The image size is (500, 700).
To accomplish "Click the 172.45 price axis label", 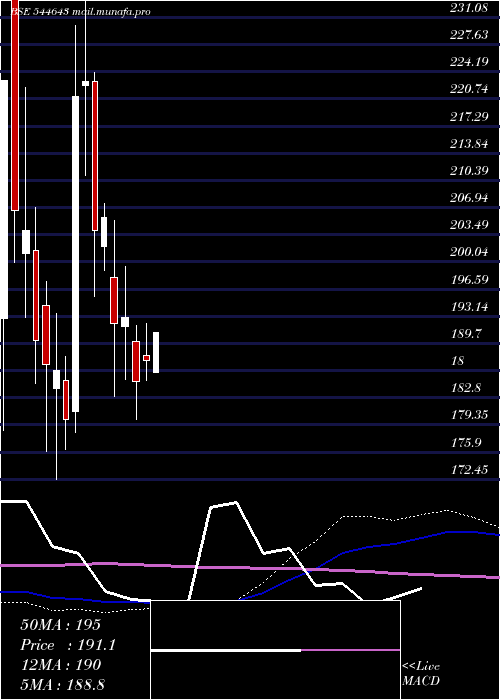I will (x=469, y=470).
